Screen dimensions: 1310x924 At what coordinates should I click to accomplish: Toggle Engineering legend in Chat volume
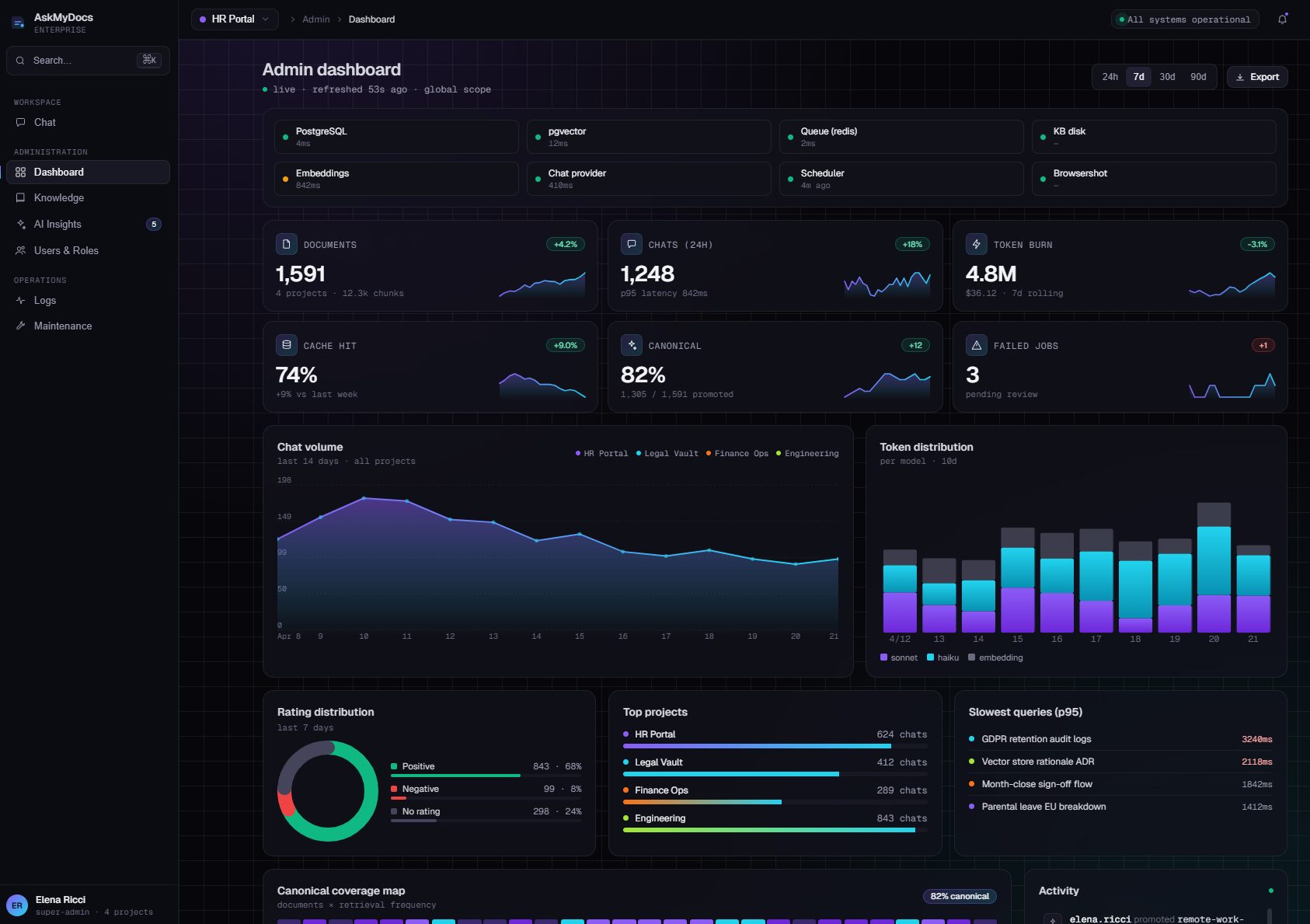pos(807,453)
